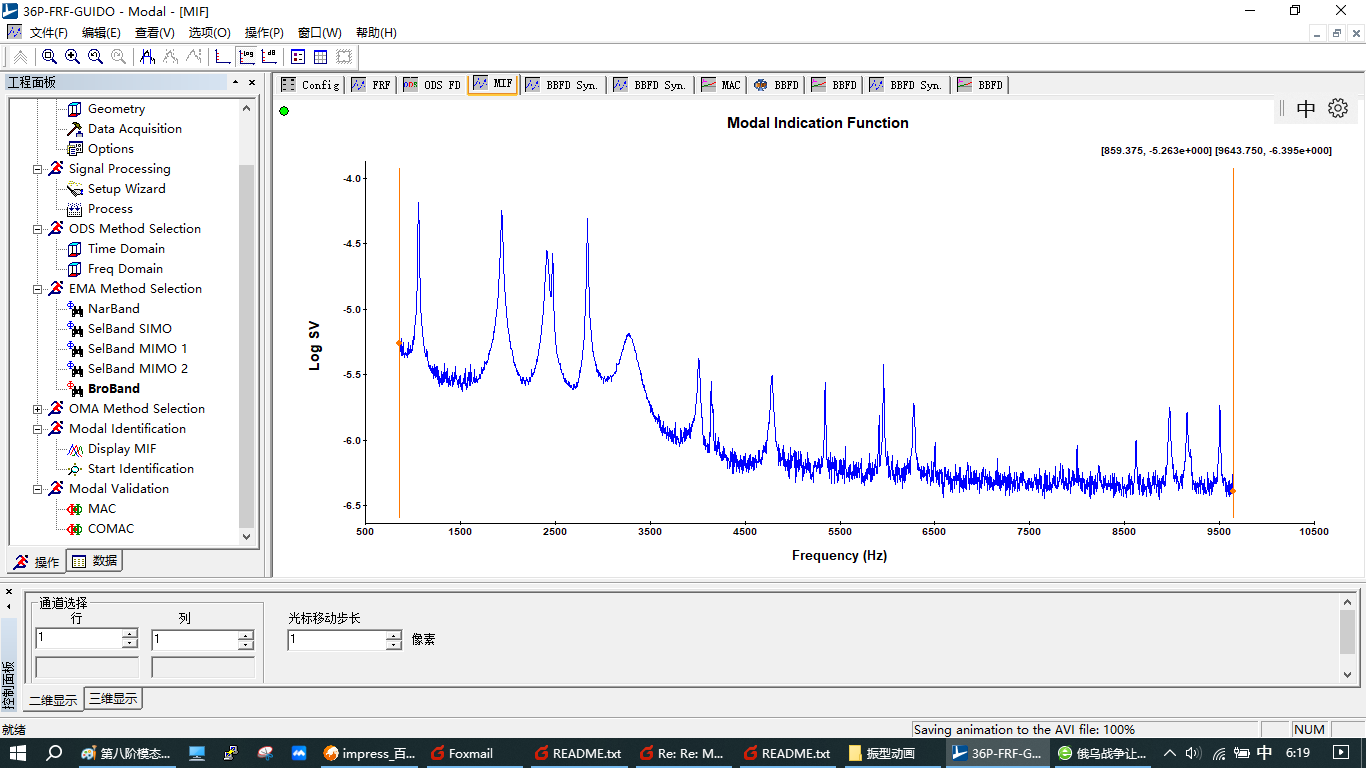Switch to the ODS FD tab
The height and width of the screenshot is (768, 1366).
tap(432, 85)
